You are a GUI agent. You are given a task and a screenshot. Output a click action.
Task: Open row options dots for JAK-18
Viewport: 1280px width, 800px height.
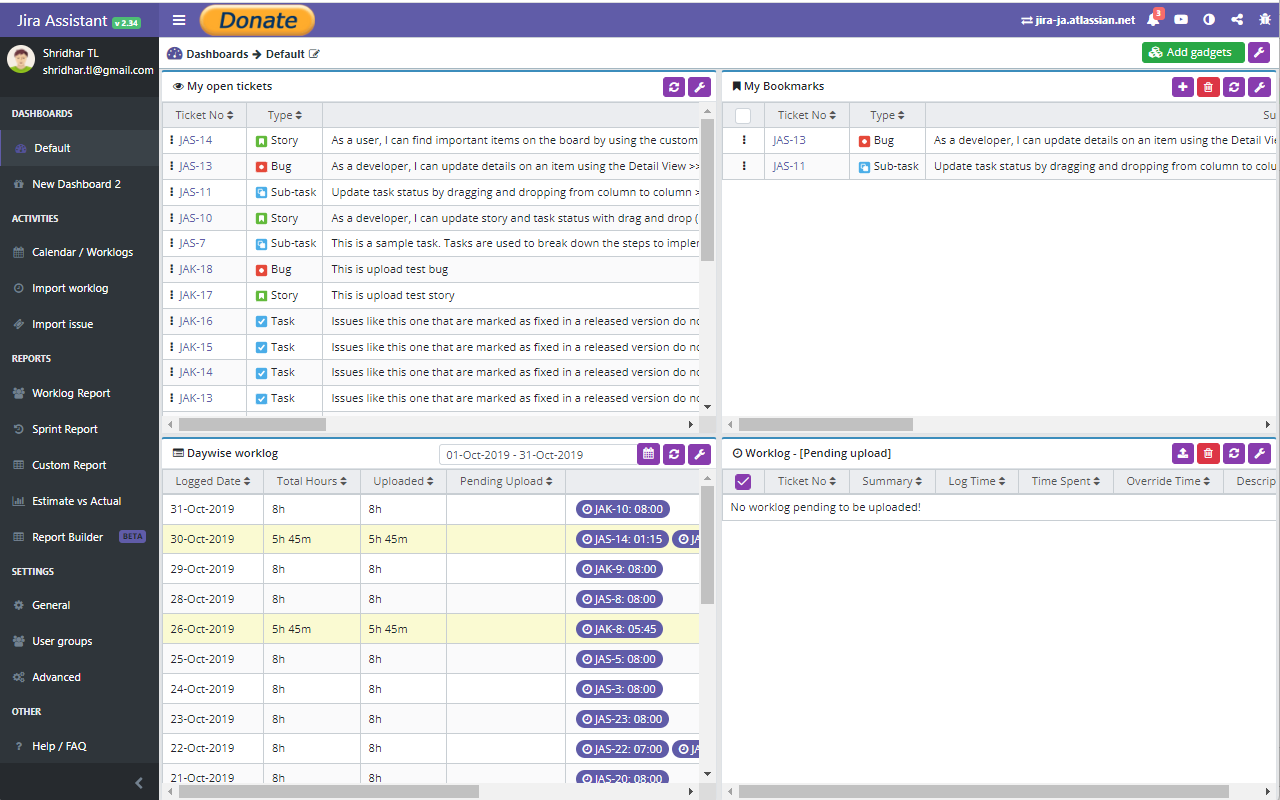[x=172, y=270]
